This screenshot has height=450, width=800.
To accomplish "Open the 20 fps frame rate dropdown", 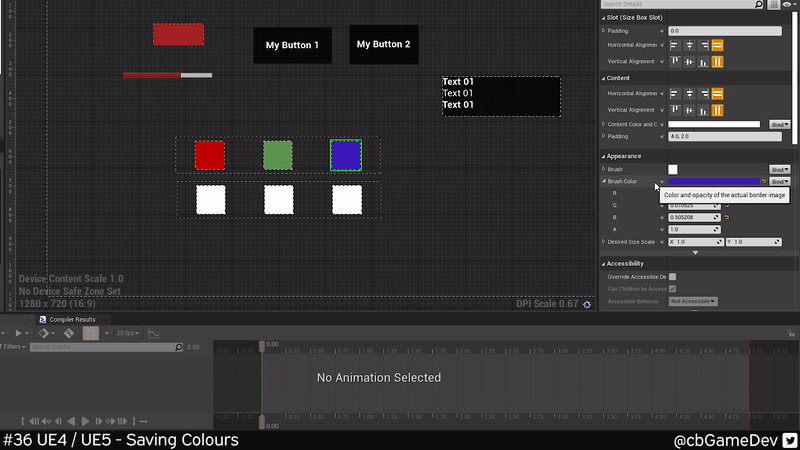I will click(126, 333).
